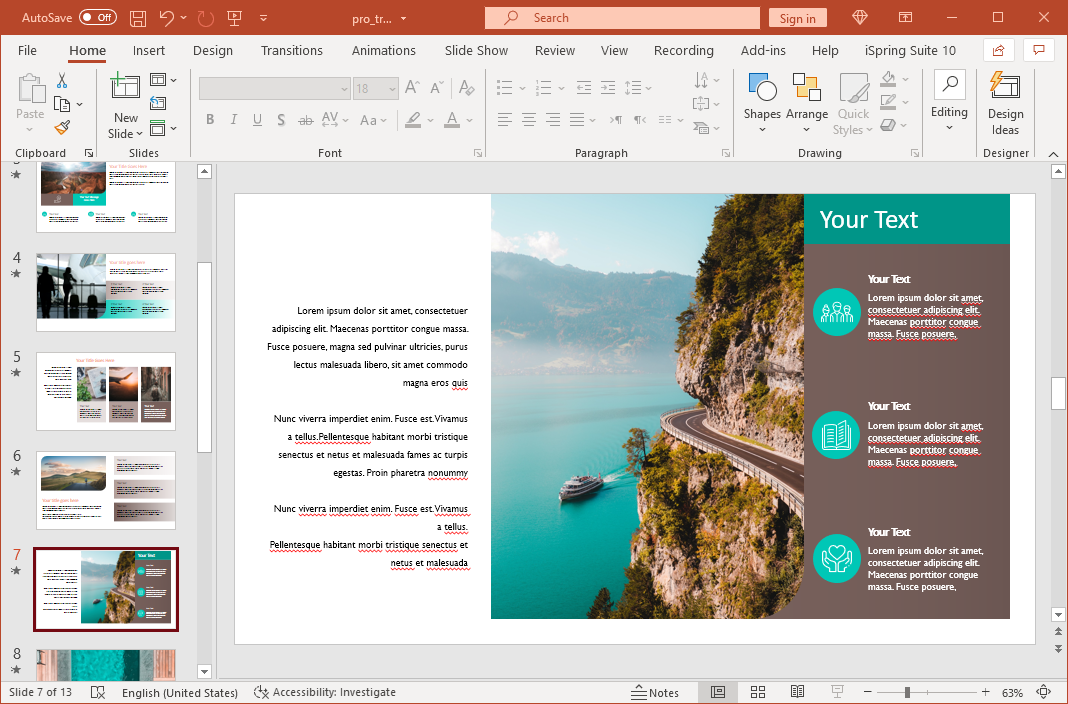Click Fit slide to window icon

(1044, 692)
